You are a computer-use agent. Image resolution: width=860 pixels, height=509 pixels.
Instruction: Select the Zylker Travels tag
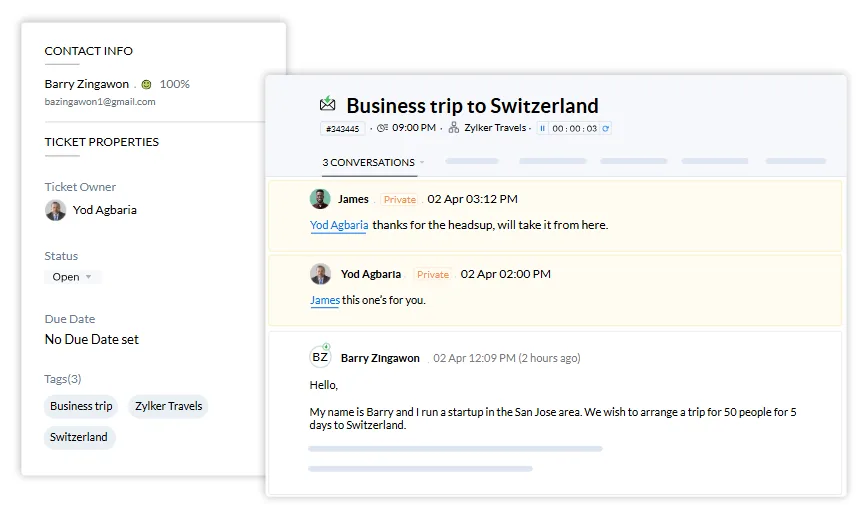click(x=168, y=406)
